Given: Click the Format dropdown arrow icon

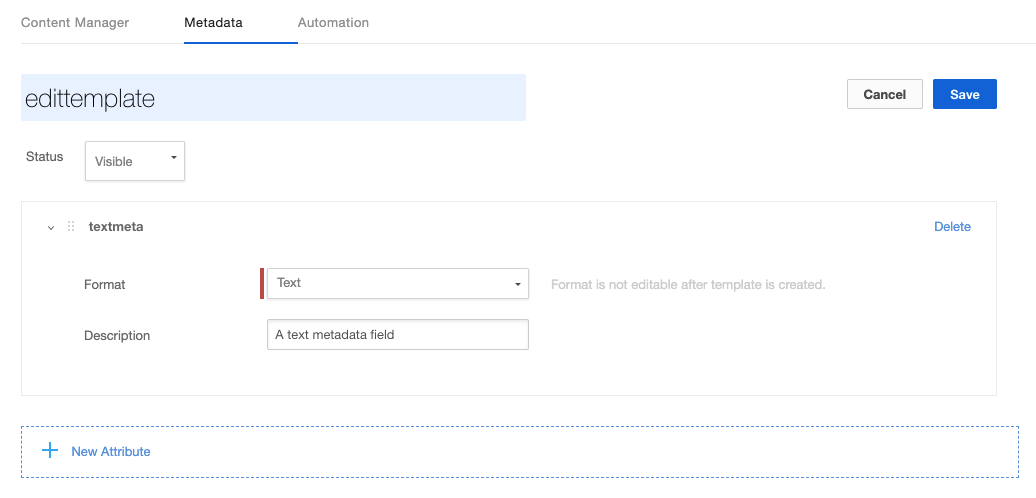Looking at the screenshot, I should tap(517, 285).
